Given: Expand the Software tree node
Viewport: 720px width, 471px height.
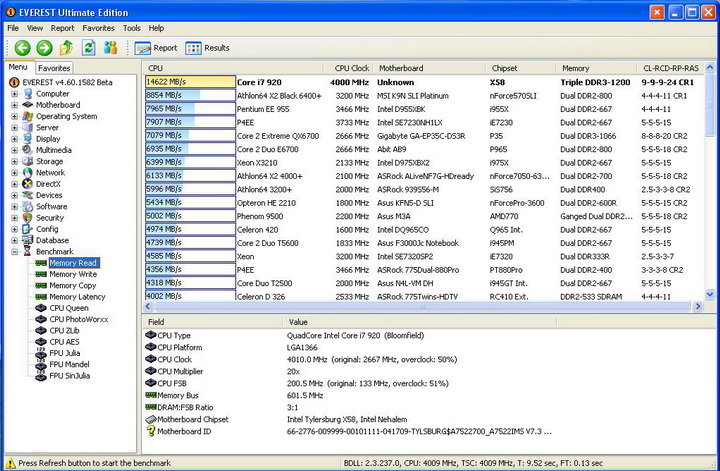Looking at the screenshot, I should [x=14, y=207].
